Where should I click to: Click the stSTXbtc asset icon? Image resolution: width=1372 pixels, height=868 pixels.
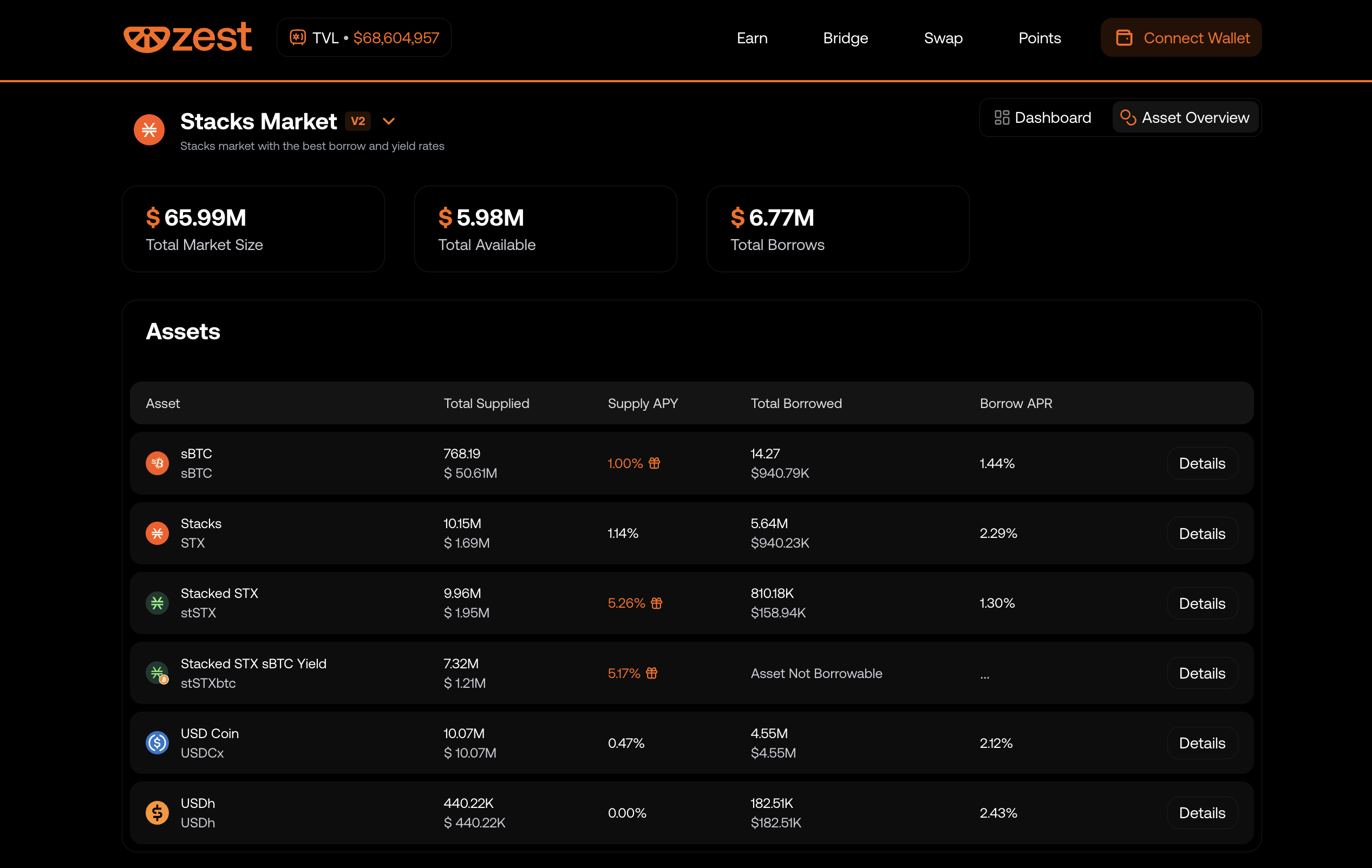(x=157, y=673)
